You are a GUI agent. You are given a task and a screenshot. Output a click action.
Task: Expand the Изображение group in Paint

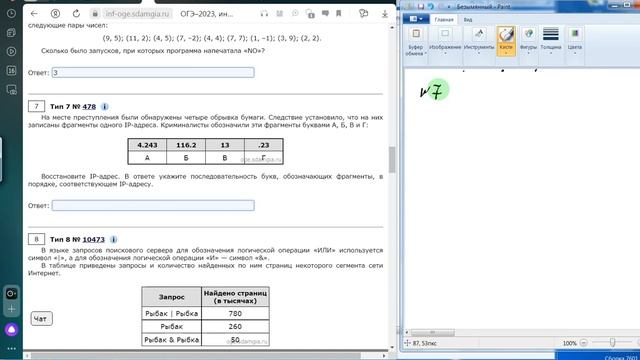pyautogui.click(x=445, y=41)
